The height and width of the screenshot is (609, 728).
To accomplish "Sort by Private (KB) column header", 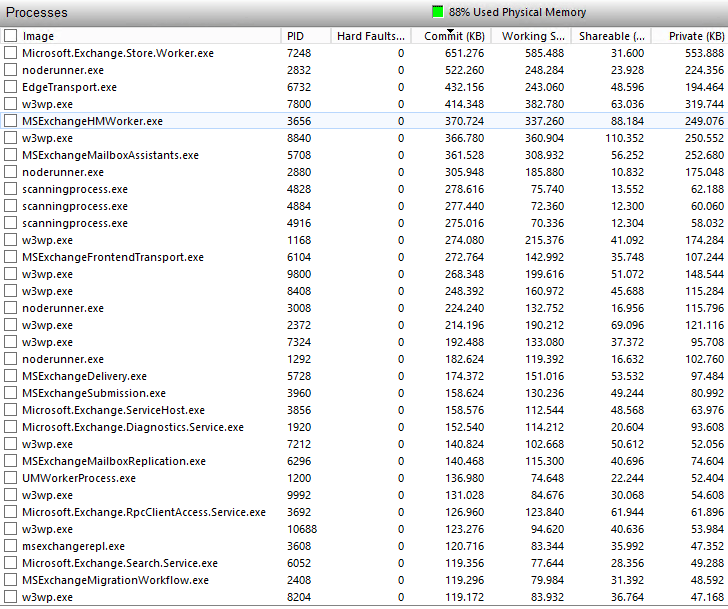I will click(x=696, y=36).
